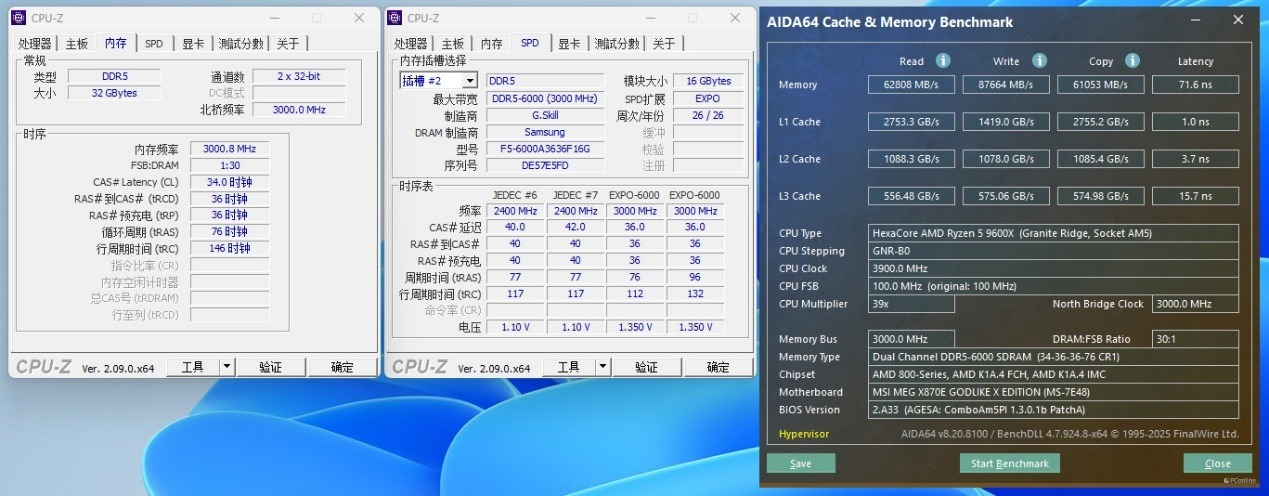Viewport: 1269px width, 496px height.
Task: Click 工具 button in SPD CPU-Z window
Action: click(569, 367)
